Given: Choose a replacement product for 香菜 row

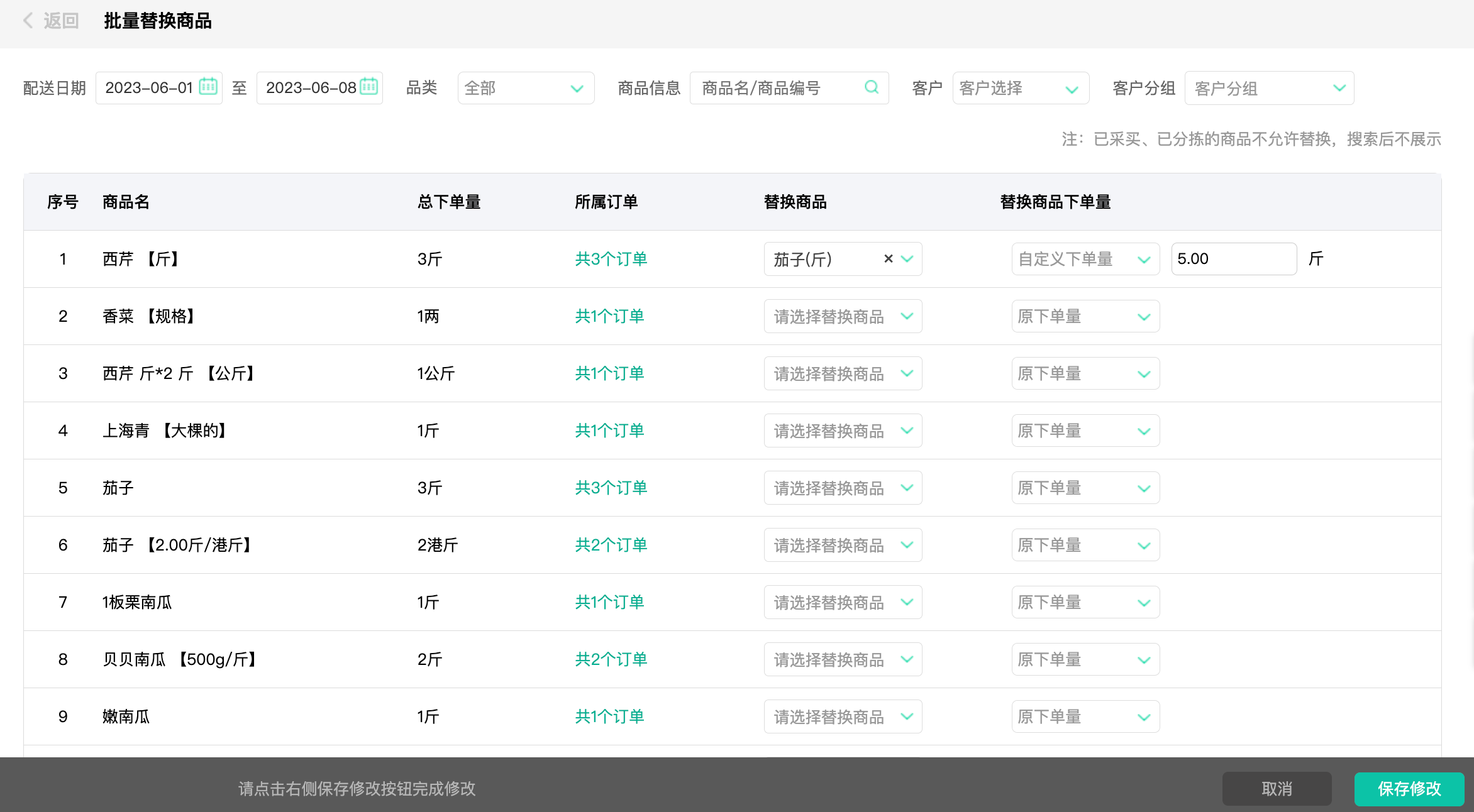Looking at the screenshot, I should click(x=843, y=316).
